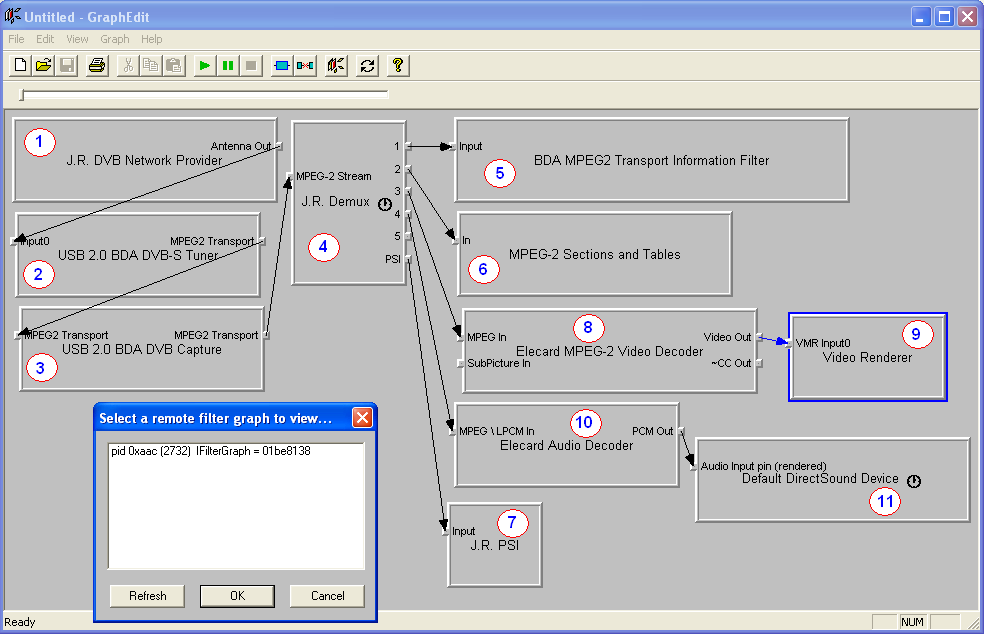Open the Edit menu
Viewport: 984px width, 634px height.
45,39
